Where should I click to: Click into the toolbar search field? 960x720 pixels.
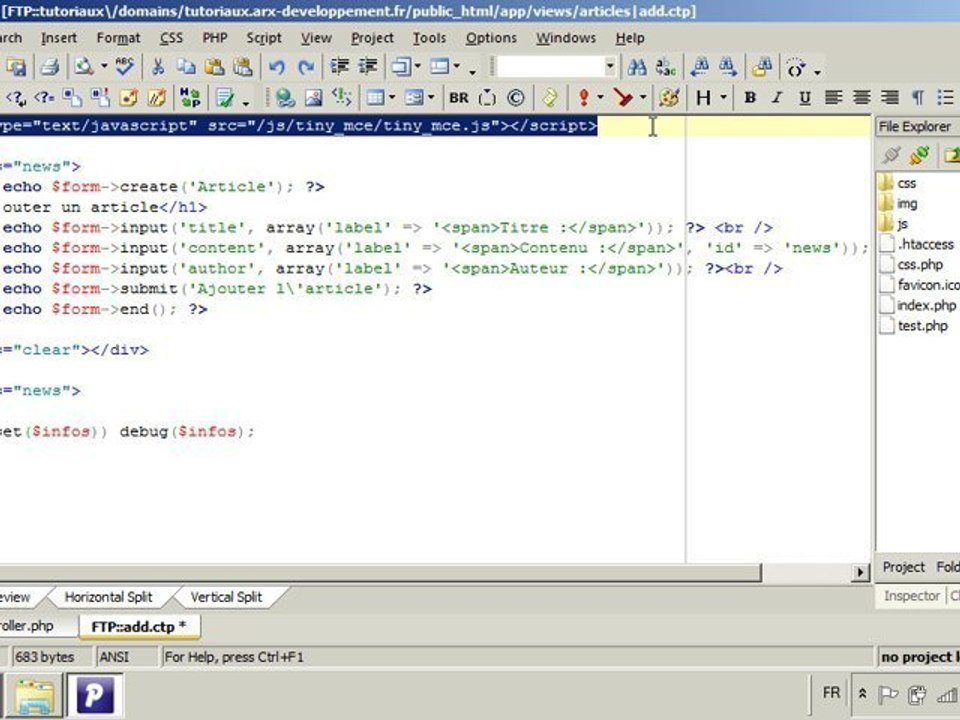[x=550, y=66]
